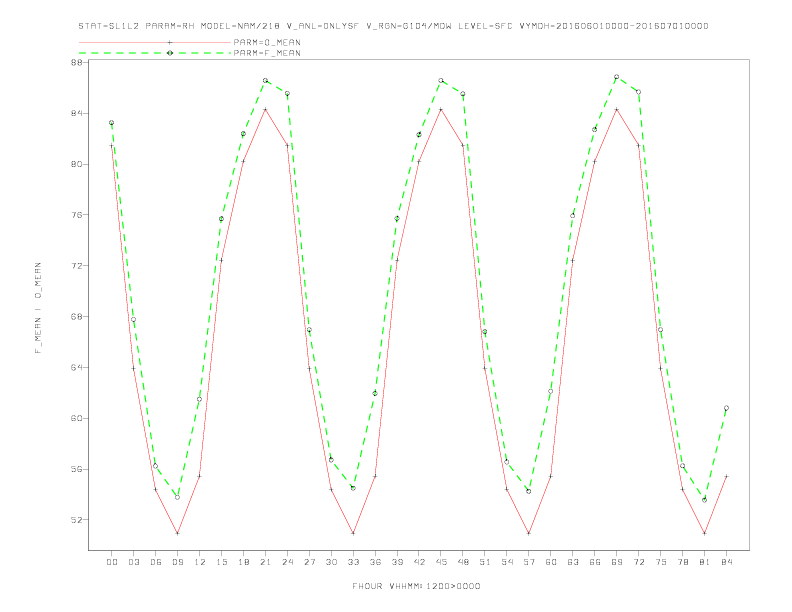Image resolution: width=792 pixels, height=612 pixels.
Task: Click the red O_MEAN plus marker at hour 45
Action: pyautogui.click(x=441, y=110)
